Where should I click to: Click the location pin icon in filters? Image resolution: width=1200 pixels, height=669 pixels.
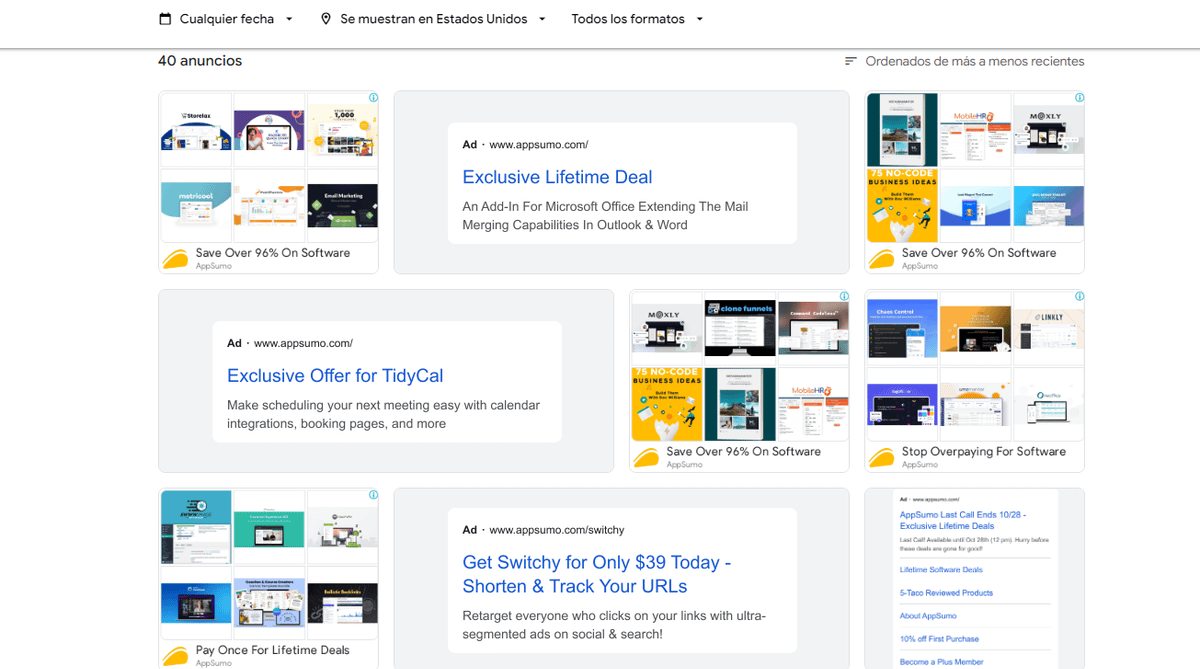[326, 19]
